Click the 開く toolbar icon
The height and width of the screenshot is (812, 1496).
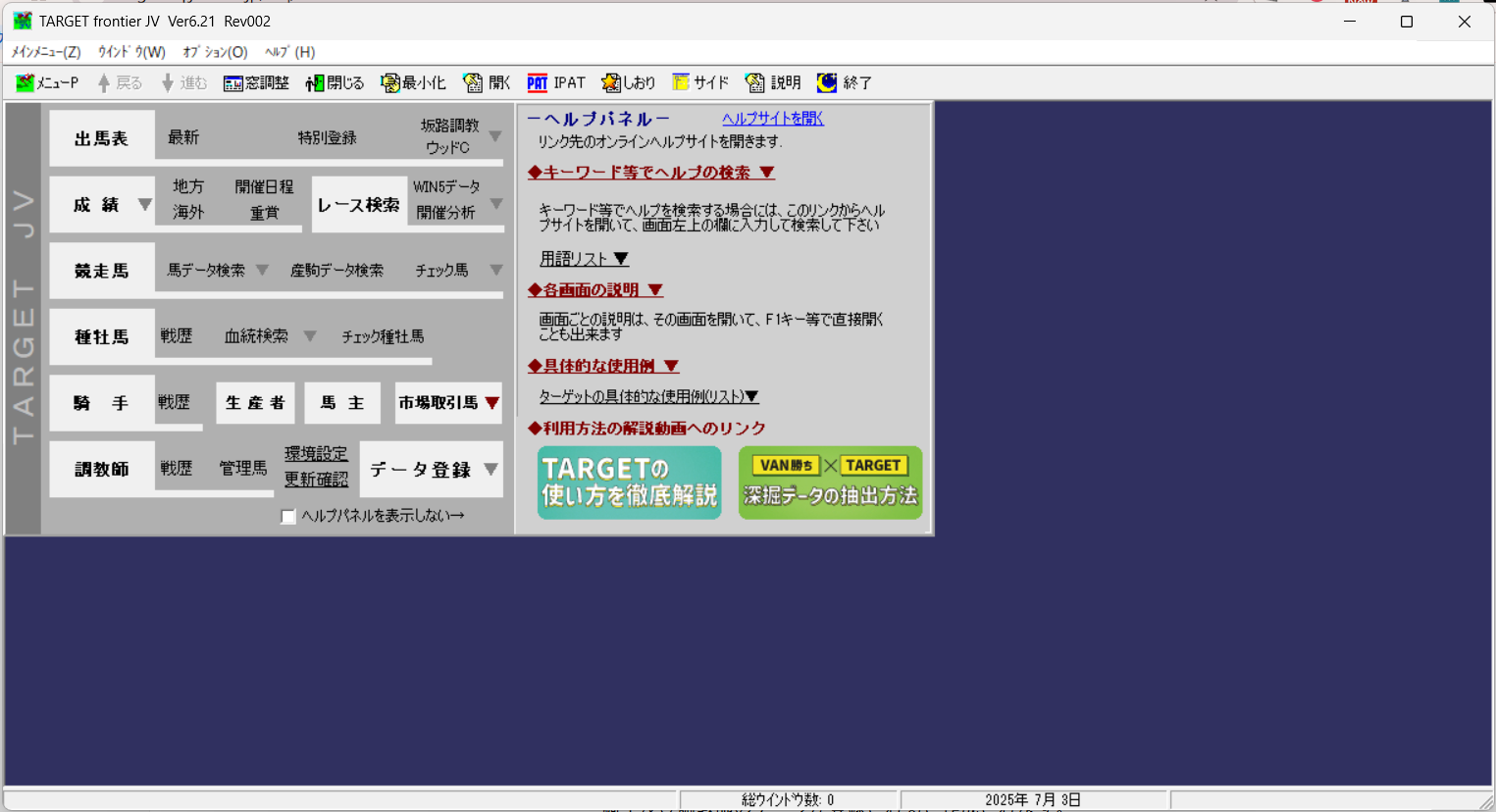coord(473,83)
